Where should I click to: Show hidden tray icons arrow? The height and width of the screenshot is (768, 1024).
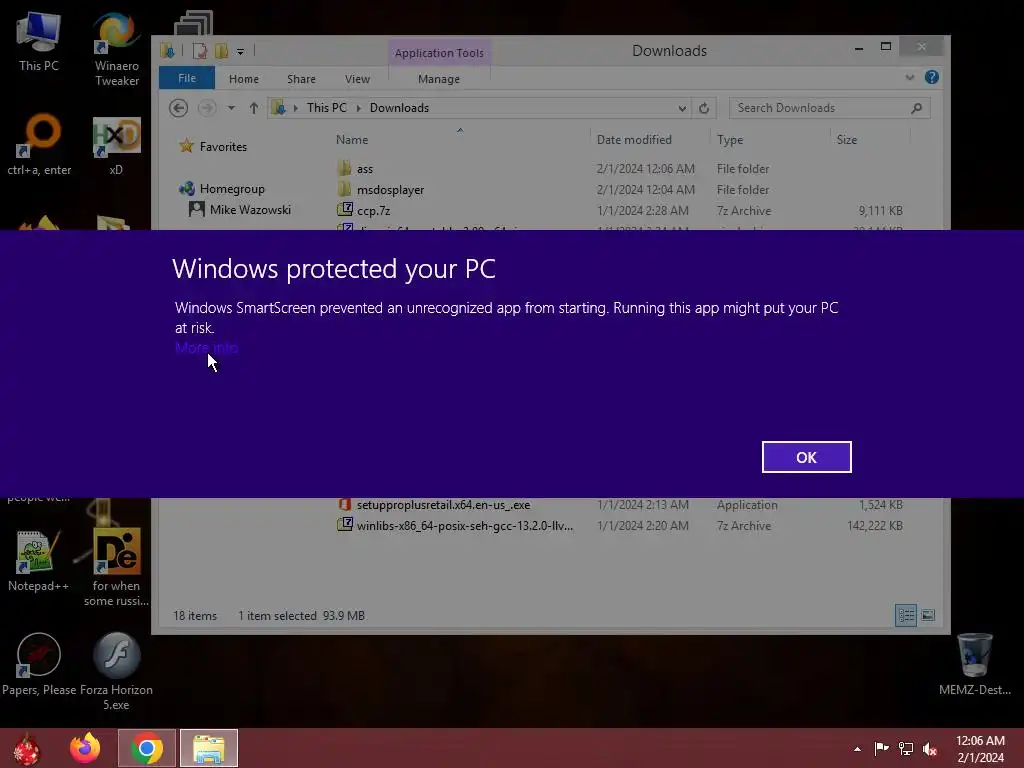[x=857, y=749]
